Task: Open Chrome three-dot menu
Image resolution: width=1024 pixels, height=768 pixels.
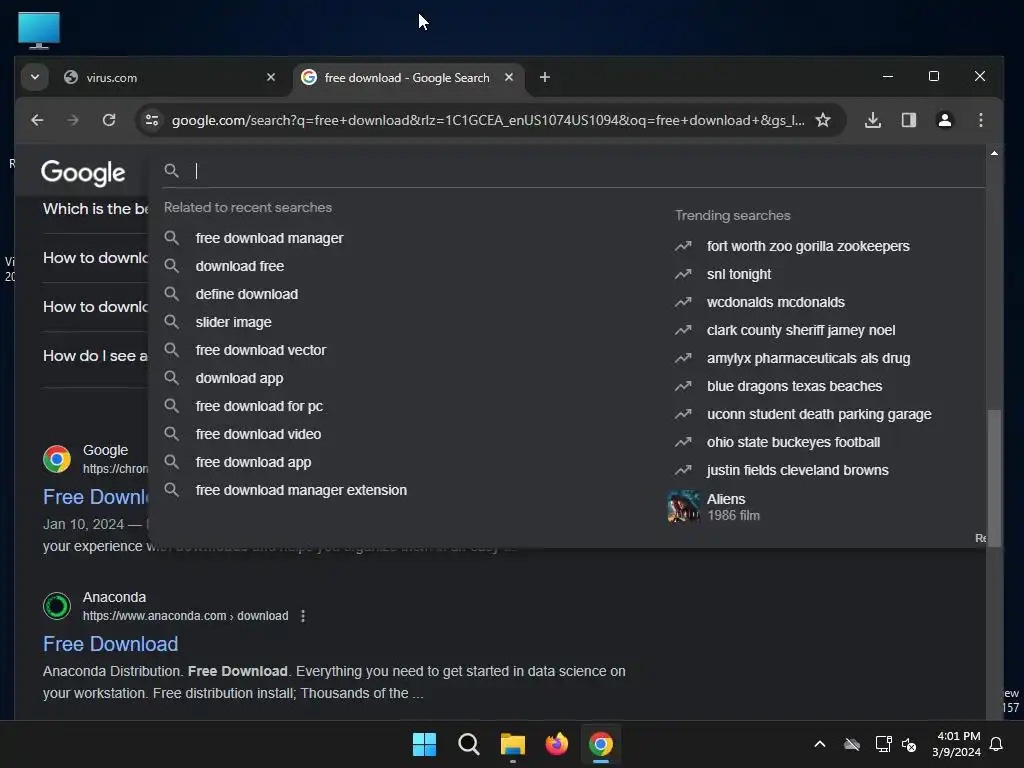Action: coord(980,120)
